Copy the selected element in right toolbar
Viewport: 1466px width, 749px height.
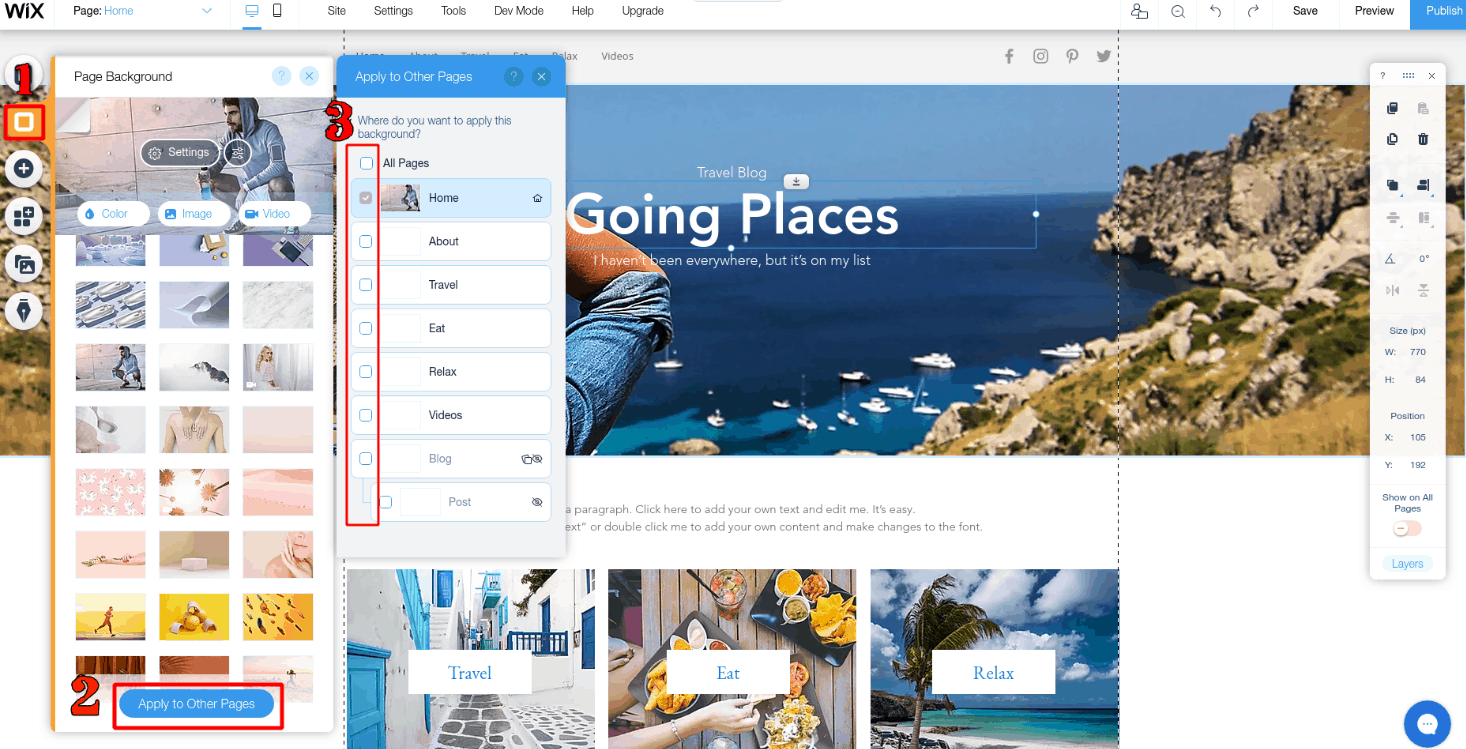1392,108
